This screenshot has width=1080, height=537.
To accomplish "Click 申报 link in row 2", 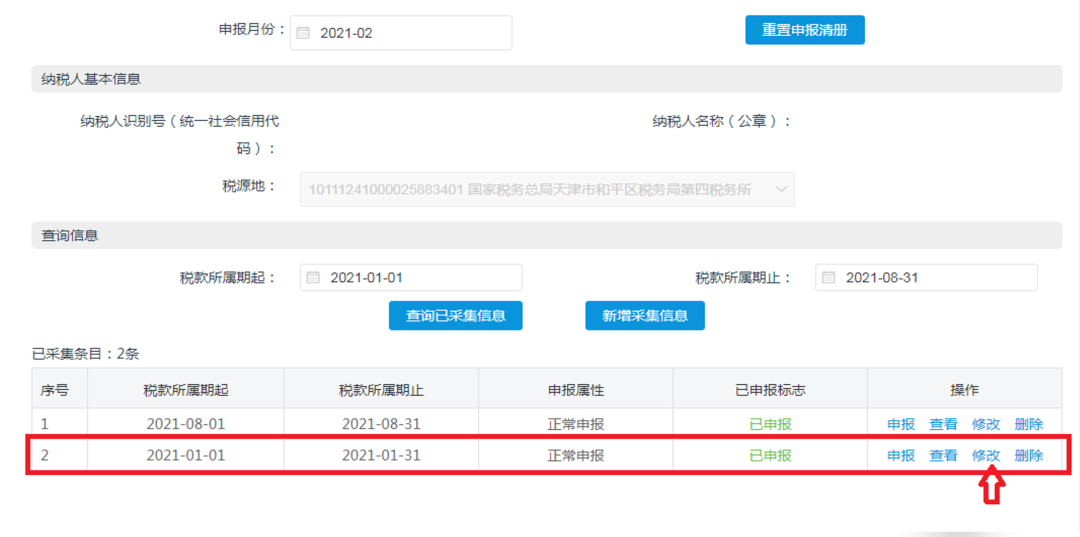I will coord(901,455).
